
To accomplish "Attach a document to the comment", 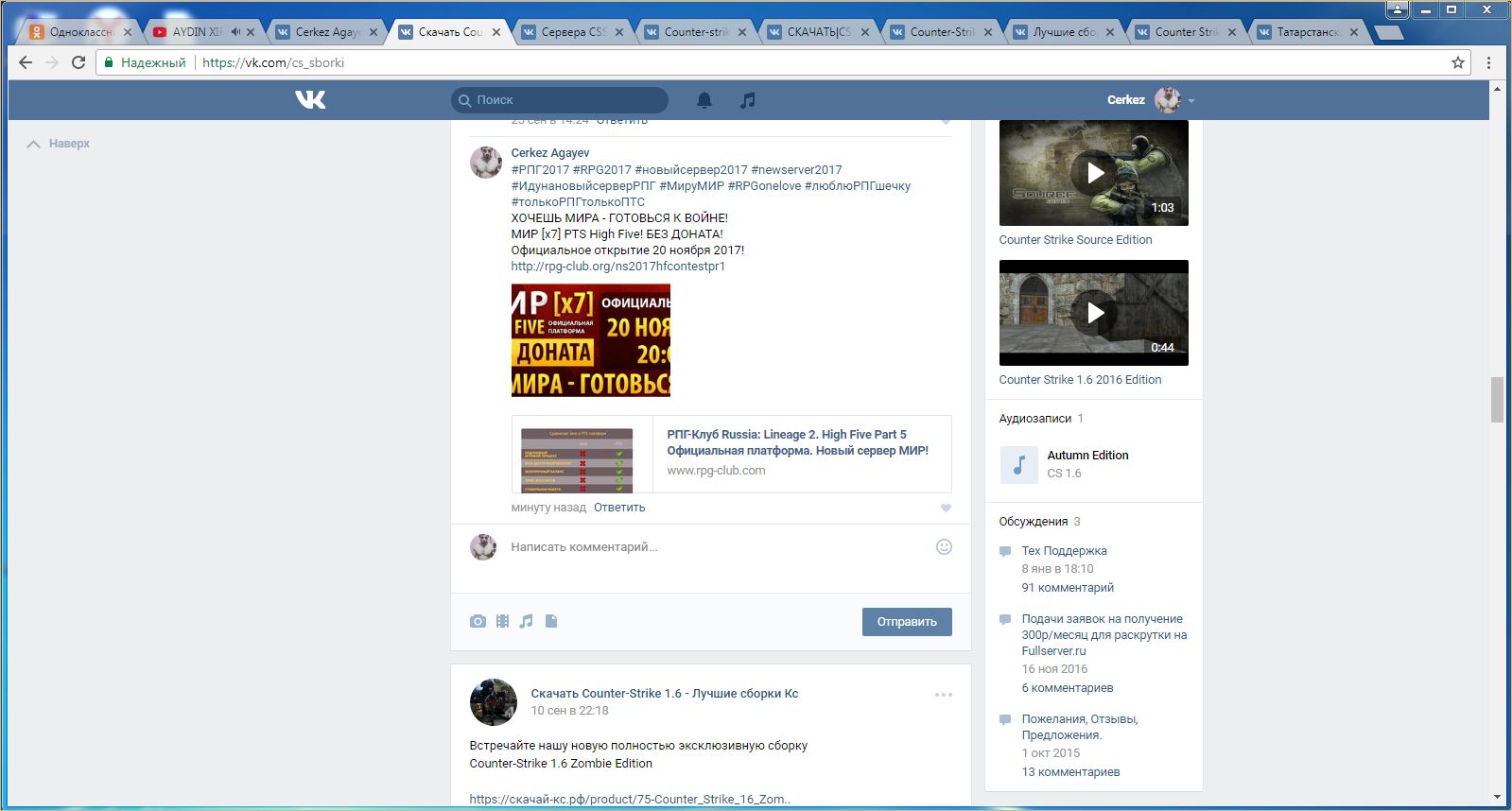I will coord(551,621).
